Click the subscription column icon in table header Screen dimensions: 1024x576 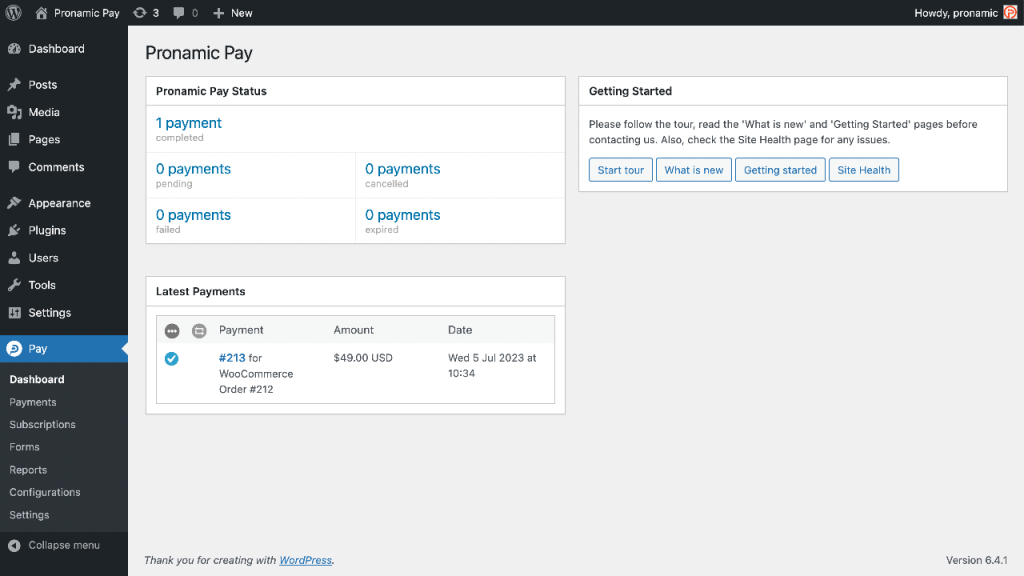tap(199, 331)
